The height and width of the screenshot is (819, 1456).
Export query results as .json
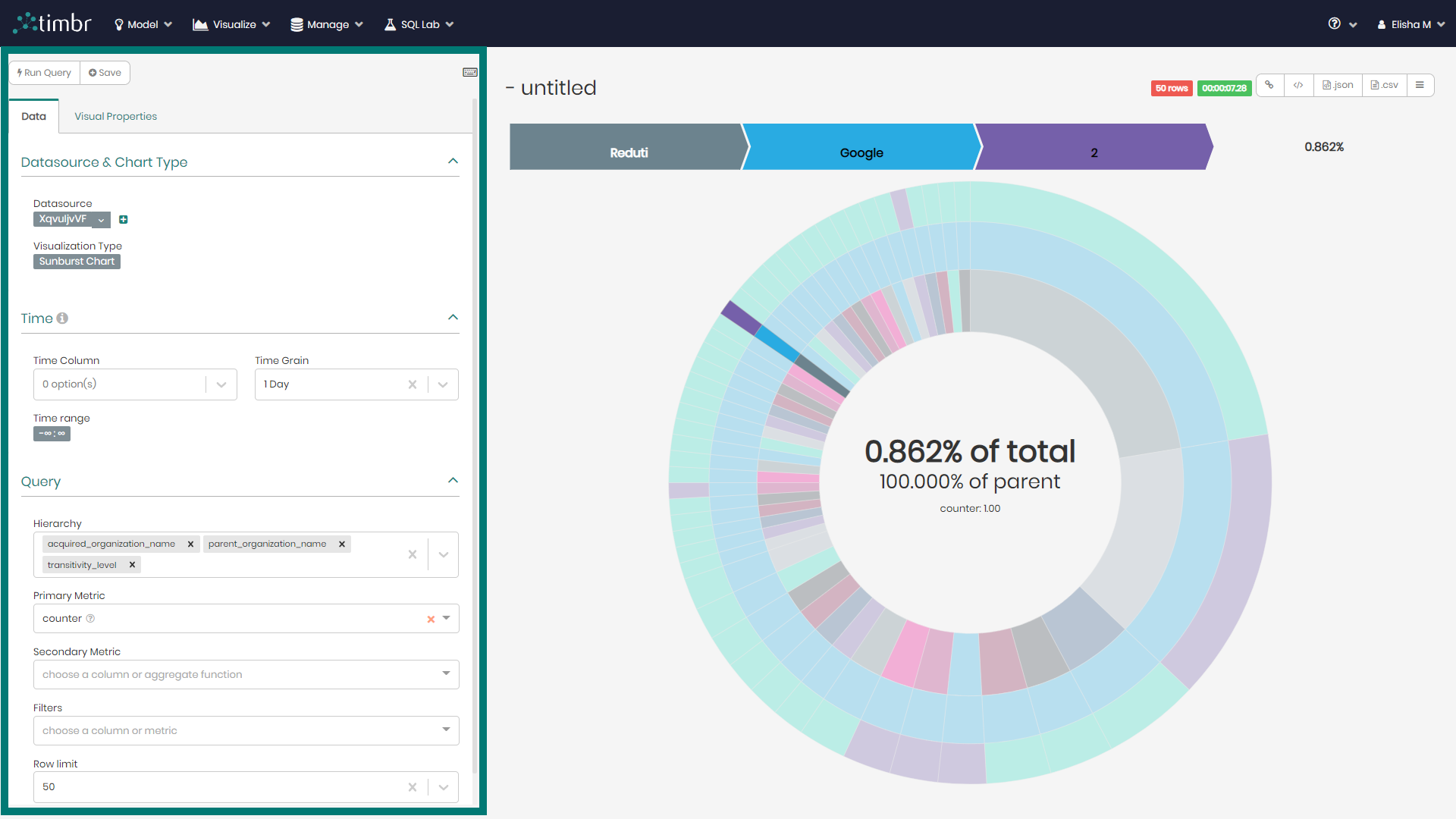pyautogui.click(x=1337, y=85)
